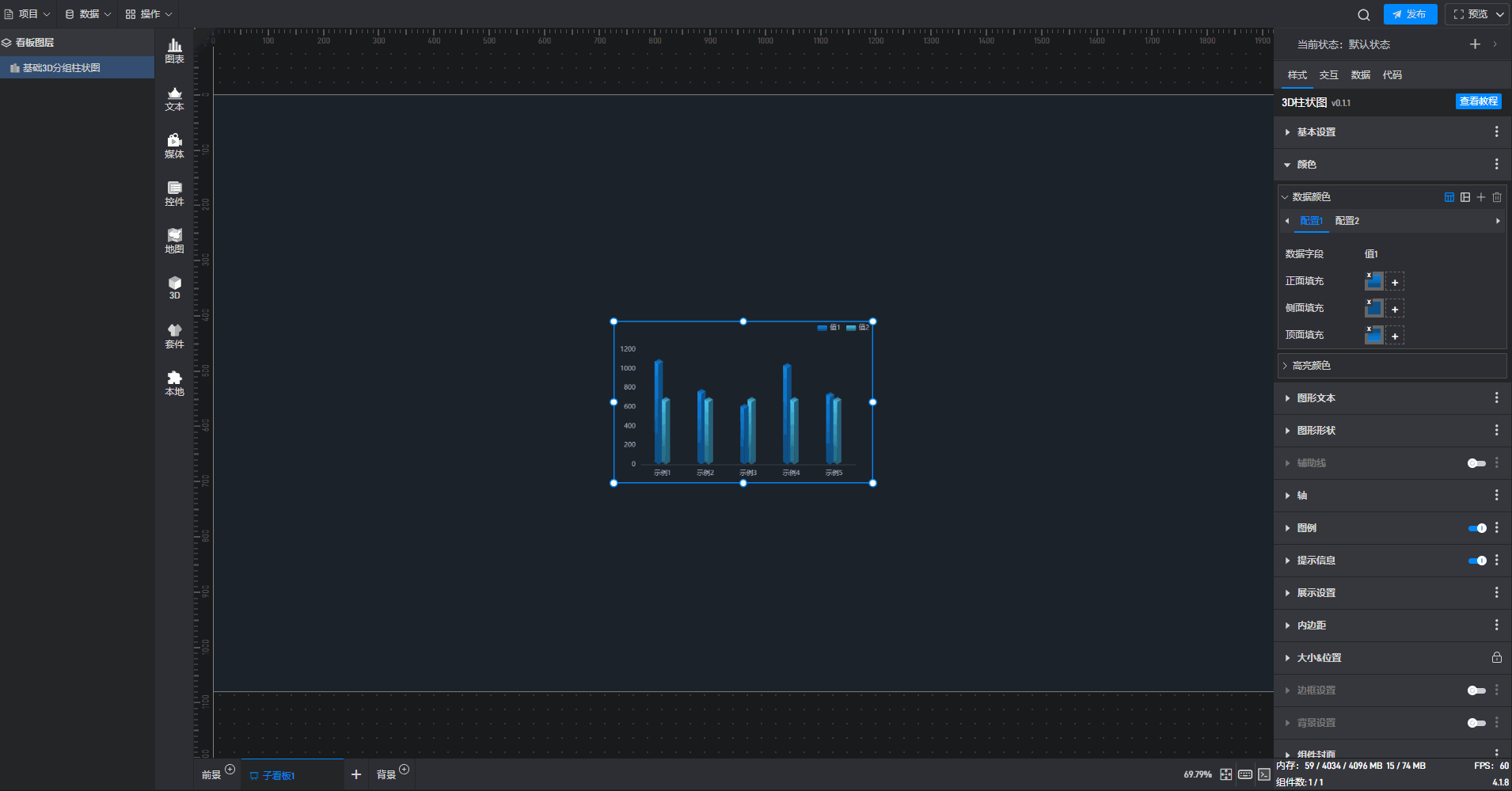Disable the 提示信息 tooltip switch

pyautogui.click(x=1476, y=561)
